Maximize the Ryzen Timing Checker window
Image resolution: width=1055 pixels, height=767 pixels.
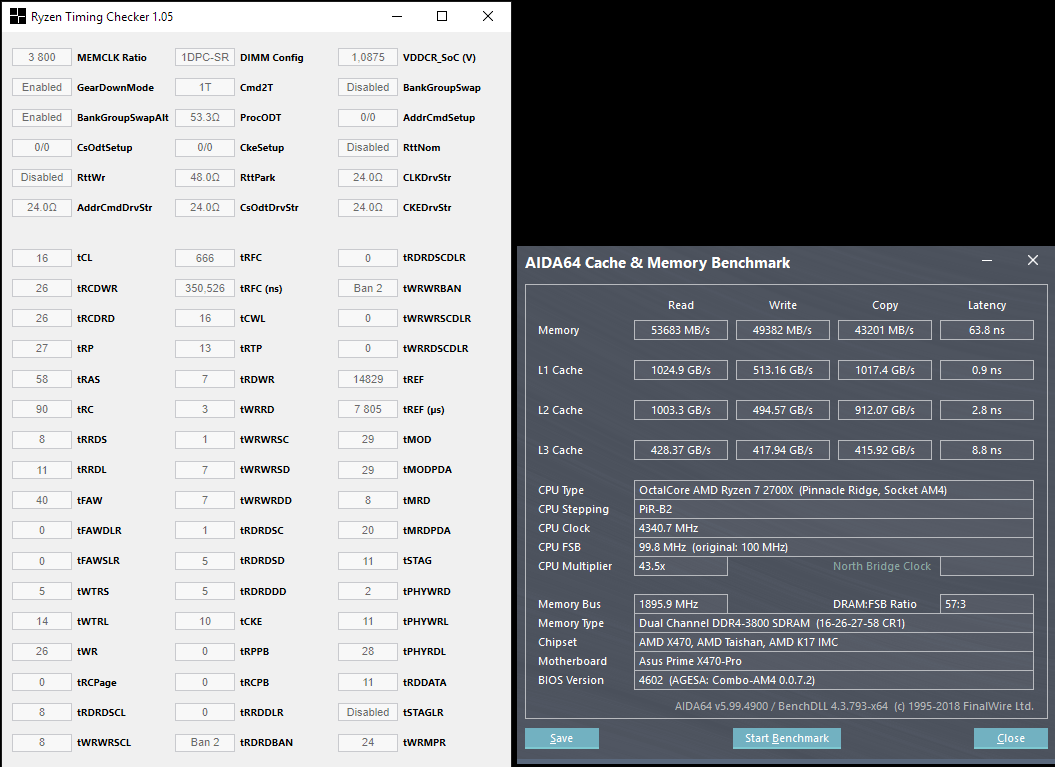pos(442,16)
